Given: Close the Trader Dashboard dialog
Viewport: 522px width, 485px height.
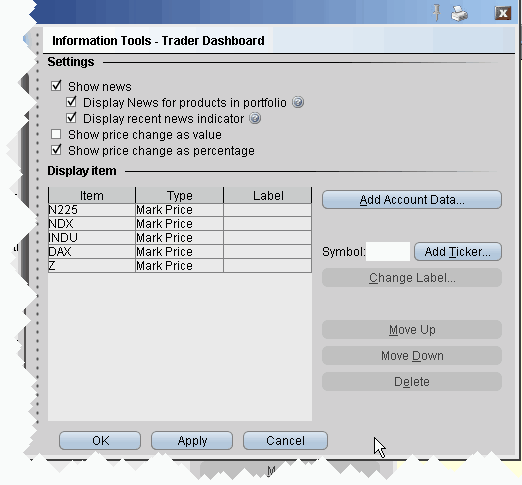Looking at the screenshot, I should tap(503, 13).
